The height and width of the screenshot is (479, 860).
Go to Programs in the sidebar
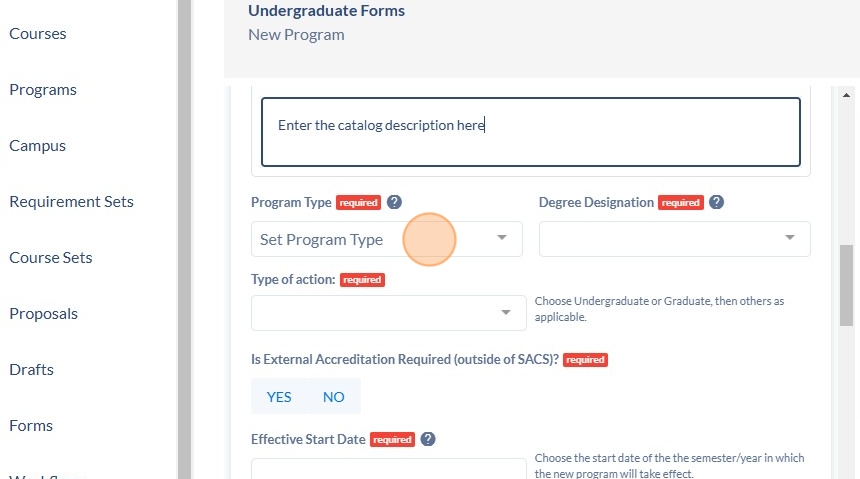[x=43, y=89]
